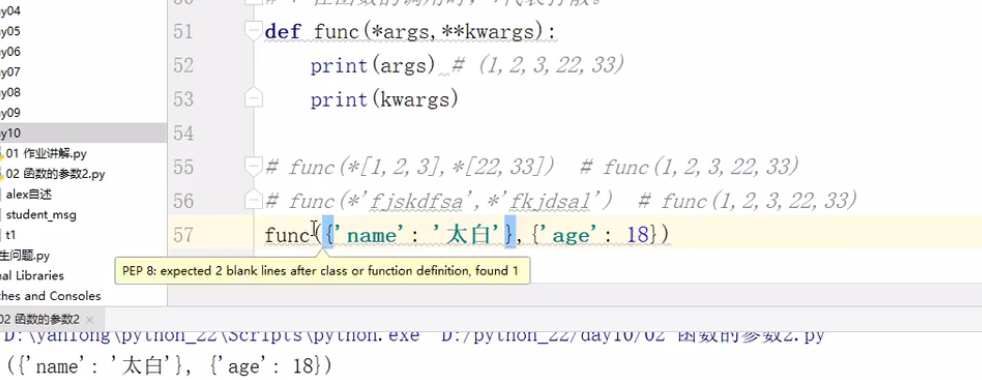Click 'print(kwargs)' on line 53

pos(385,99)
